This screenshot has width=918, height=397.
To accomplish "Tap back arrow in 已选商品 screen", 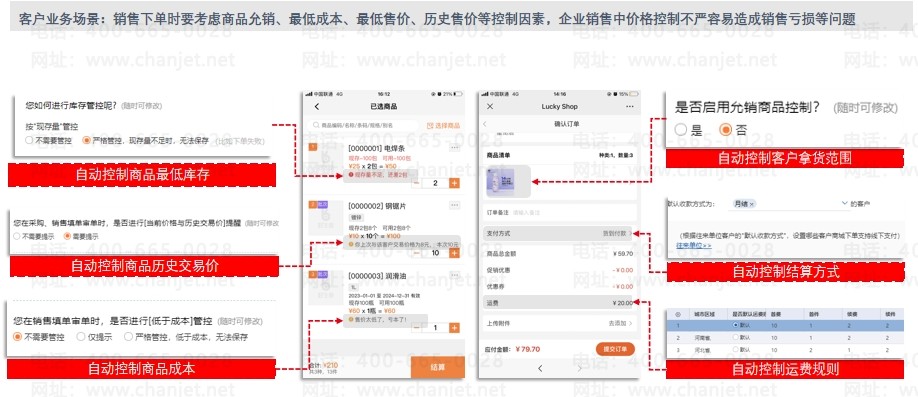I will [x=317, y=107].
